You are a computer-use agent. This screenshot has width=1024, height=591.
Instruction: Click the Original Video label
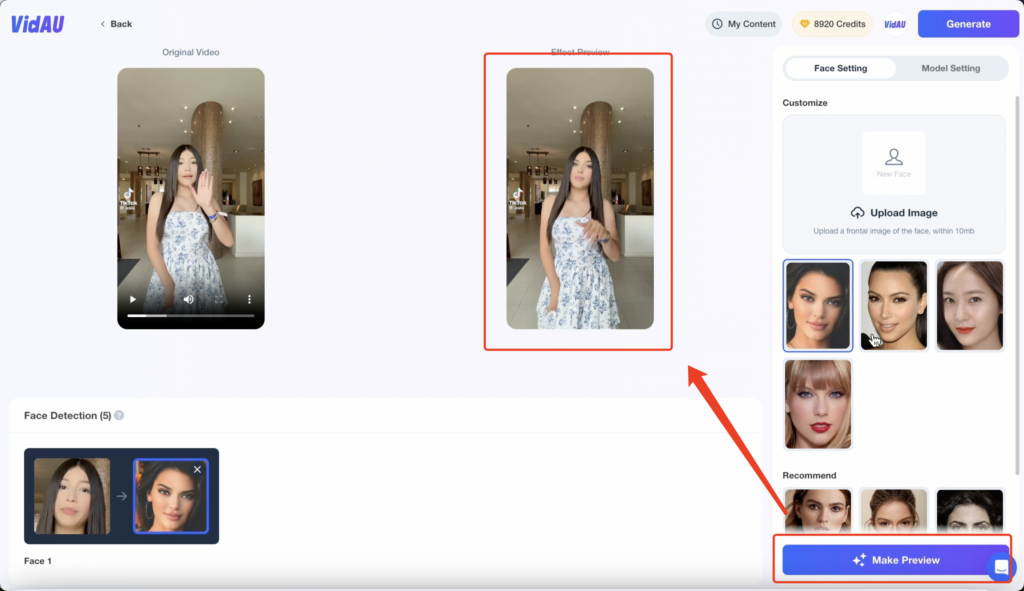pyautogui.click(x=191, y=52)
